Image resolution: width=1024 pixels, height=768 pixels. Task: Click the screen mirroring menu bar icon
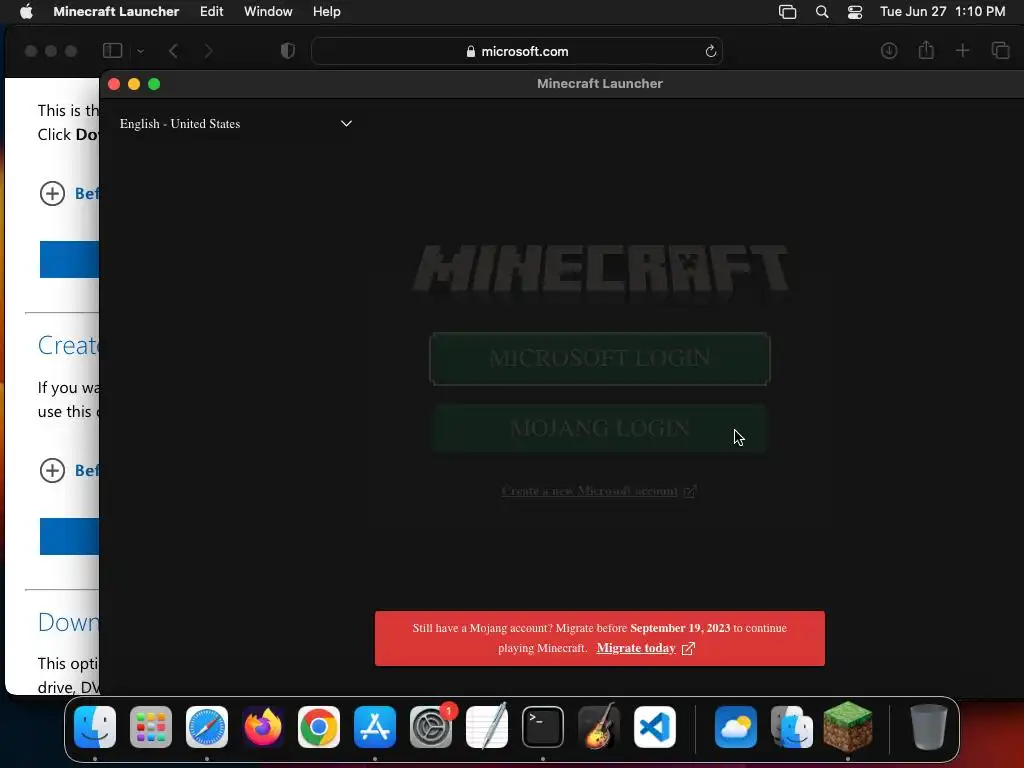coord(788,12)
